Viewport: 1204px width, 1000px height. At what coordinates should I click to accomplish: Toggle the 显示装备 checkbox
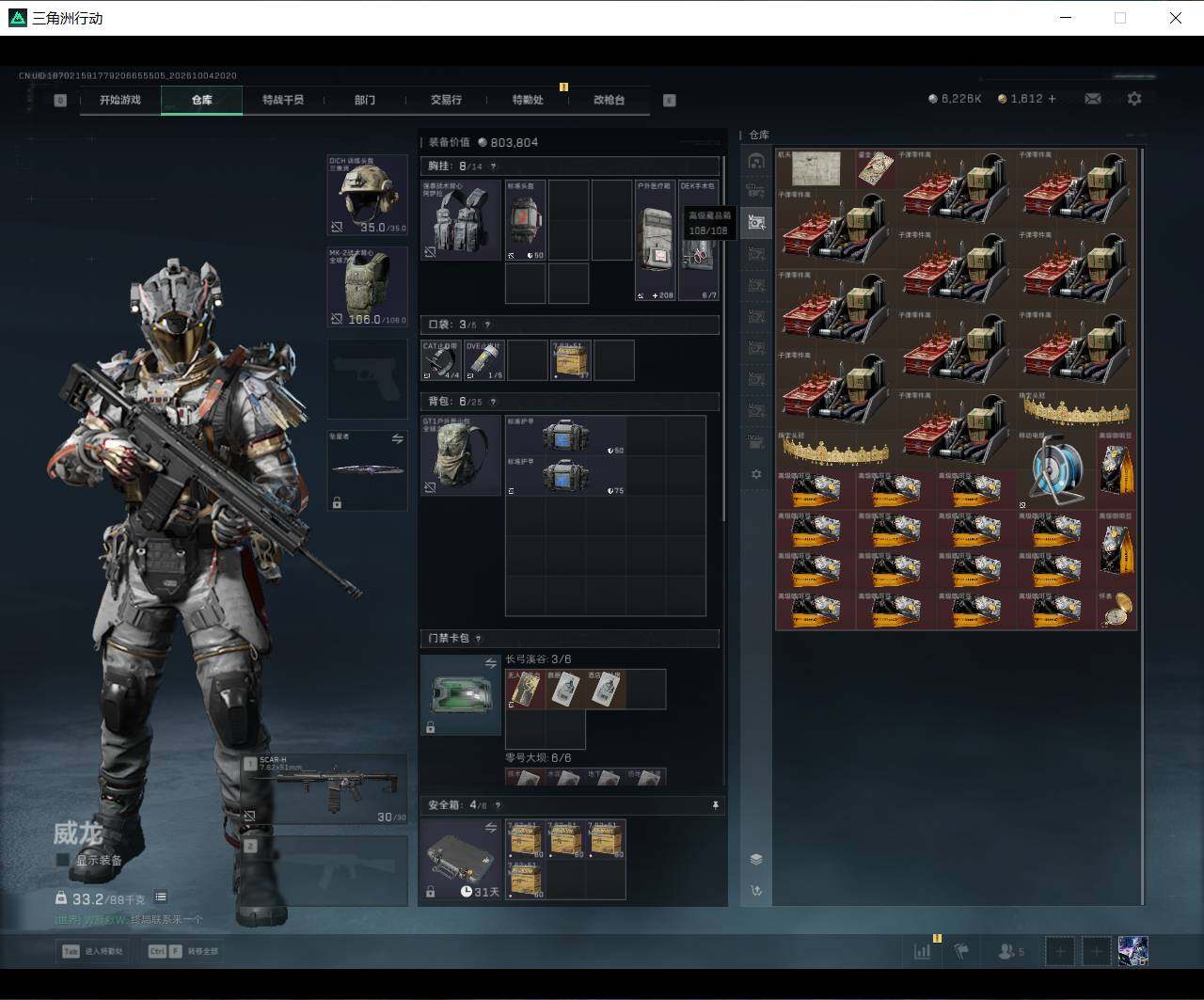(x=63, y=860)
